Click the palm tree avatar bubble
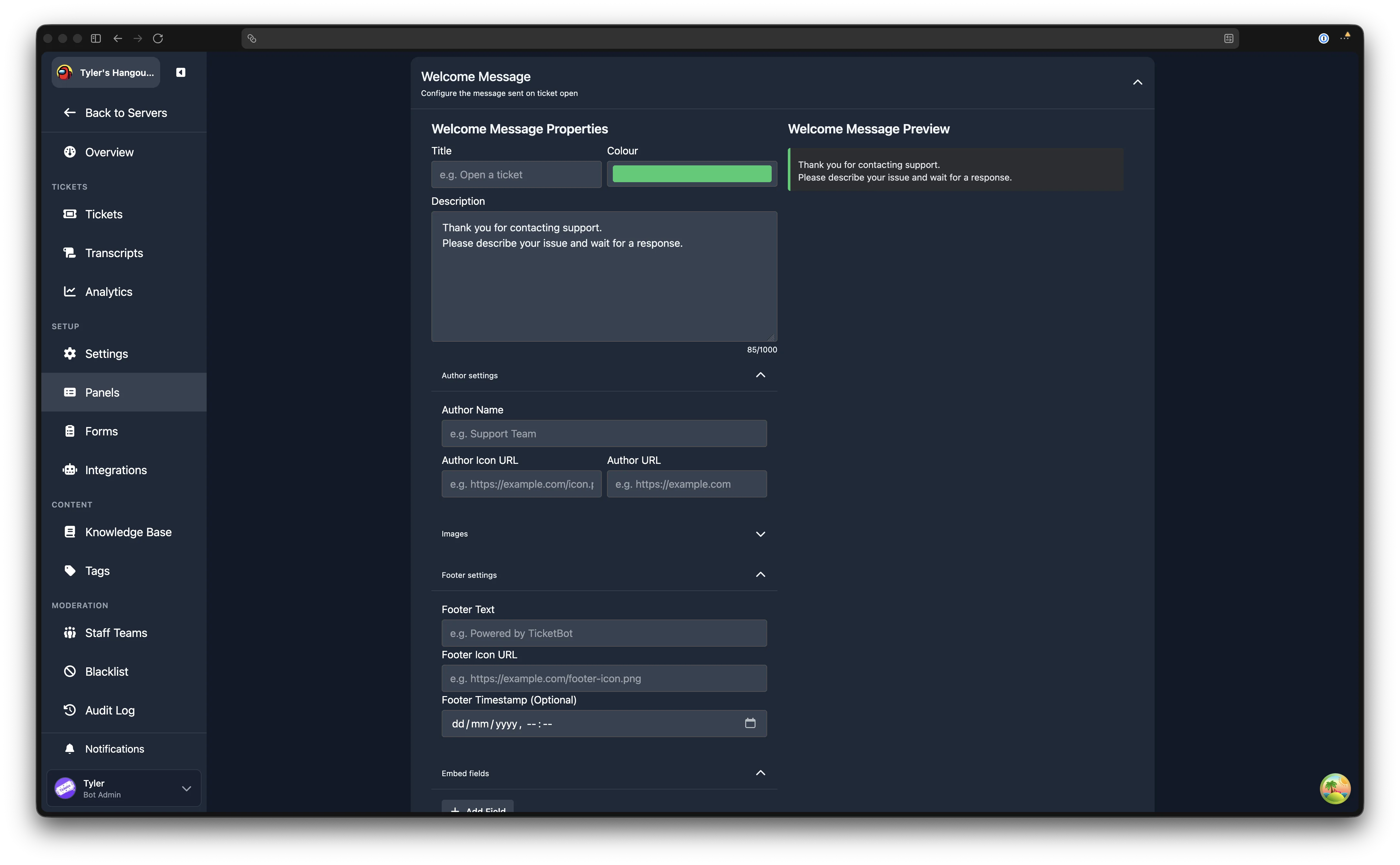 click(x=1335, y=788)
